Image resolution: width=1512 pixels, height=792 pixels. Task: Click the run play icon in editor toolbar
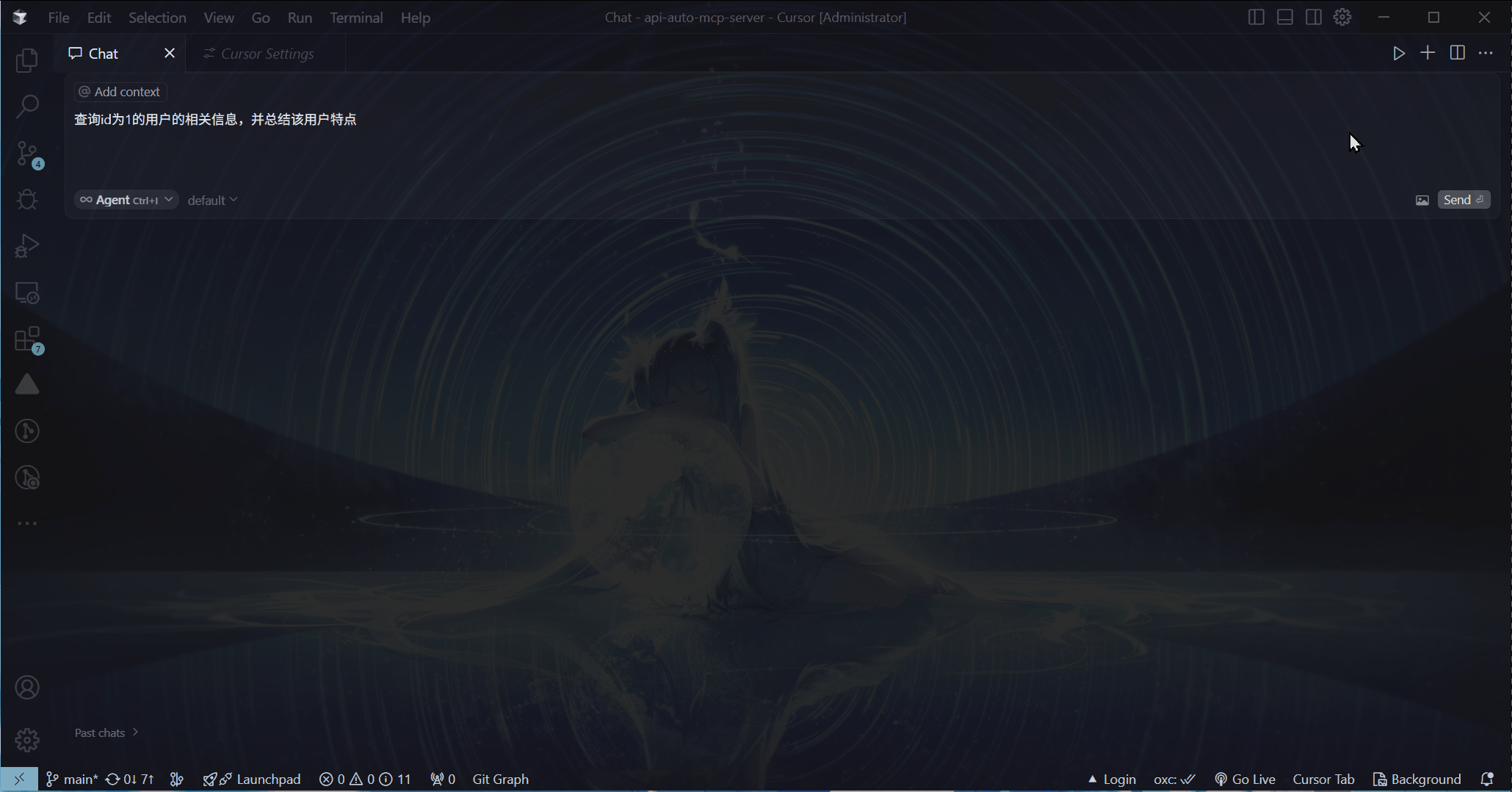click(x=1399, y=53)
